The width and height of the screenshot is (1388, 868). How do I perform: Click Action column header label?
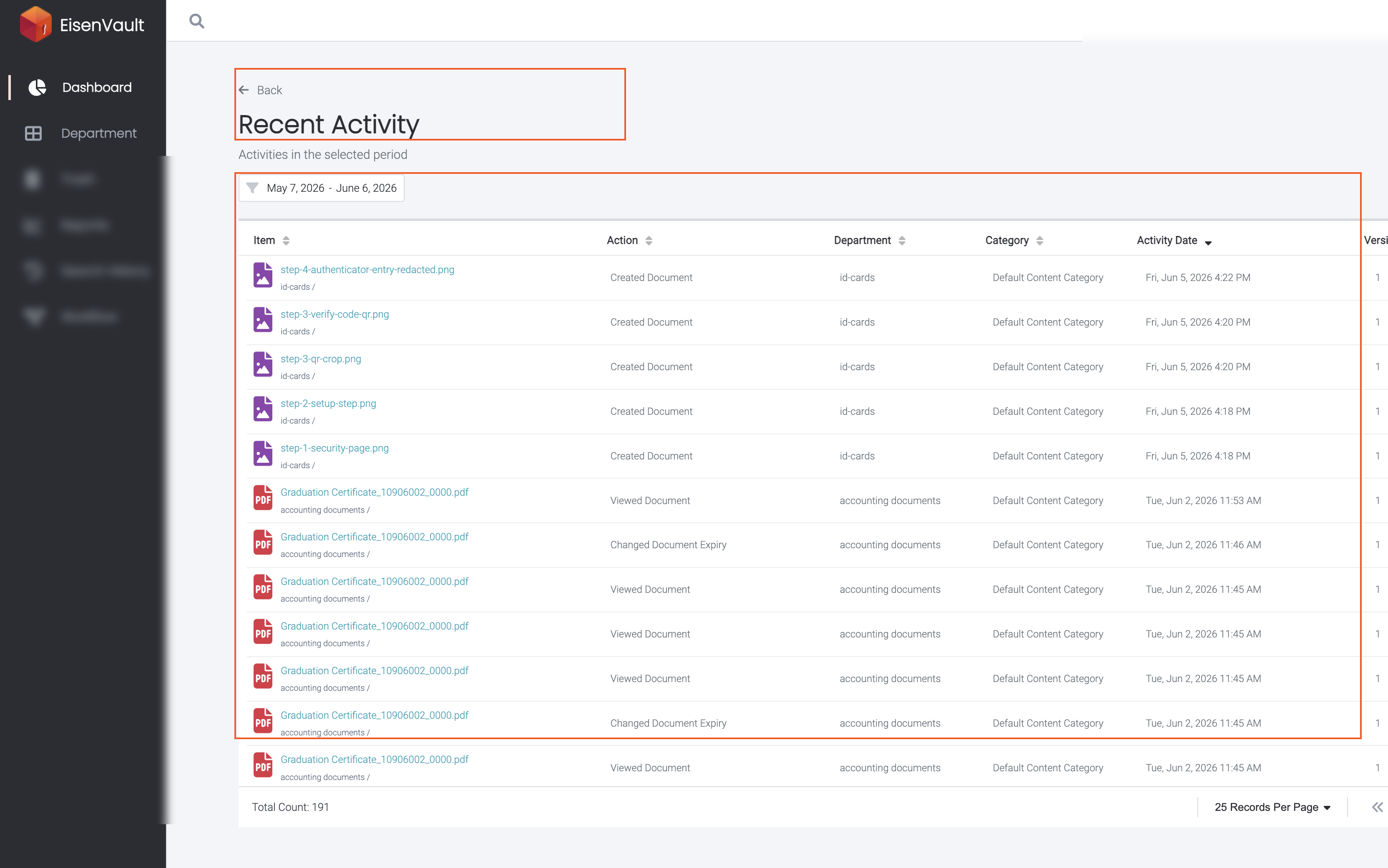623,241
